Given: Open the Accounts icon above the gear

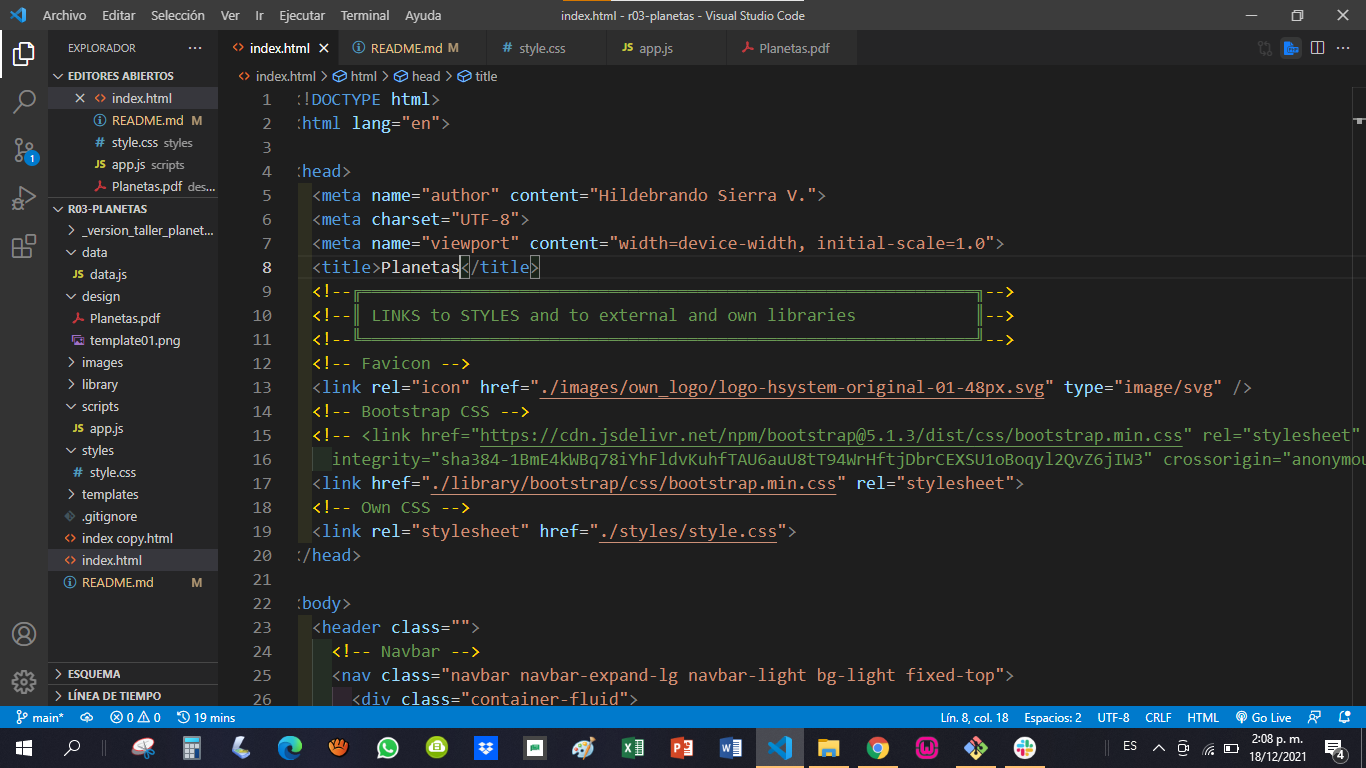Looking at the screenshot, I should (x=24, y=633).
